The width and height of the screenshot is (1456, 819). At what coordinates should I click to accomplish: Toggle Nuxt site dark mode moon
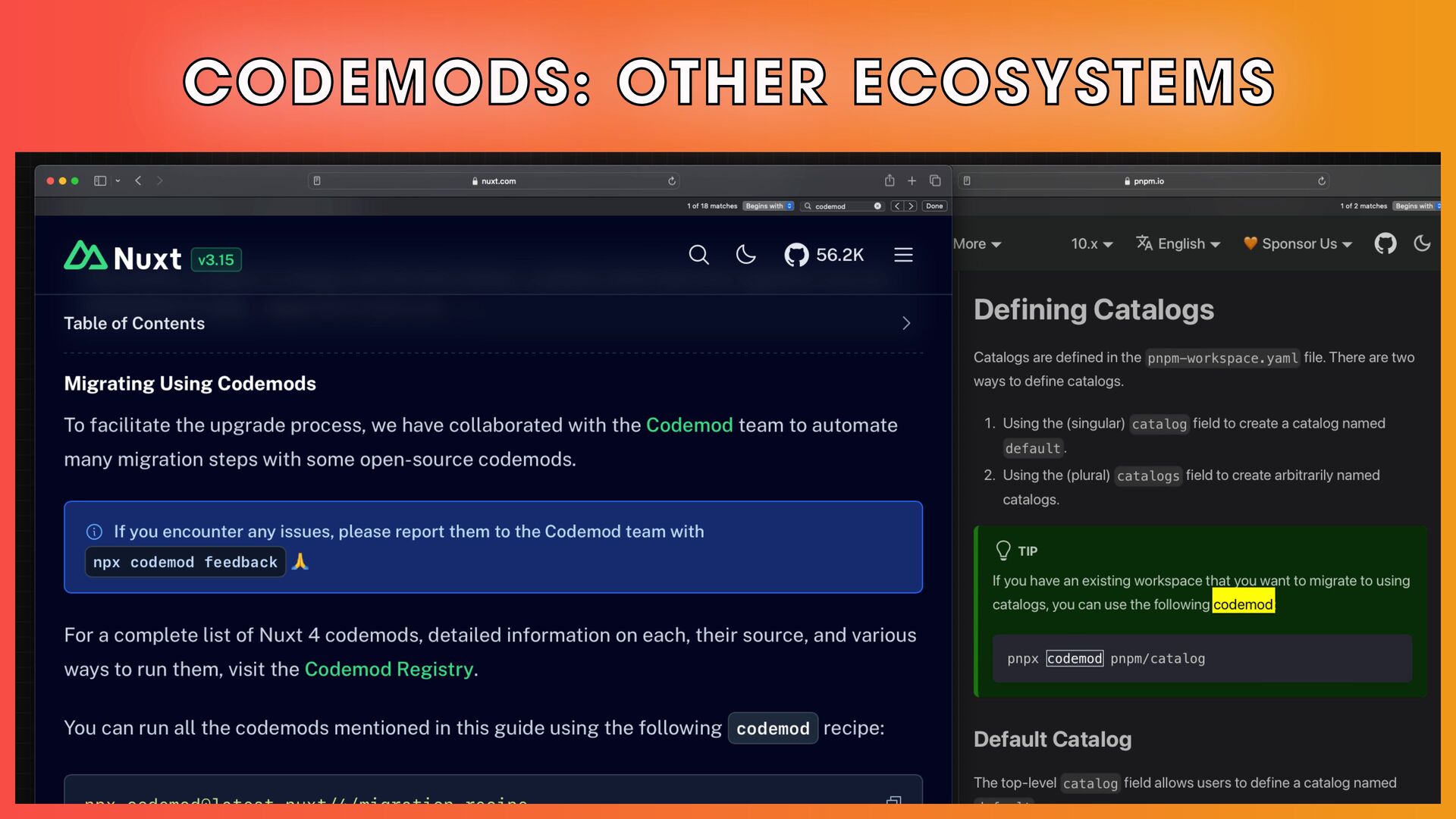[745, 255]
